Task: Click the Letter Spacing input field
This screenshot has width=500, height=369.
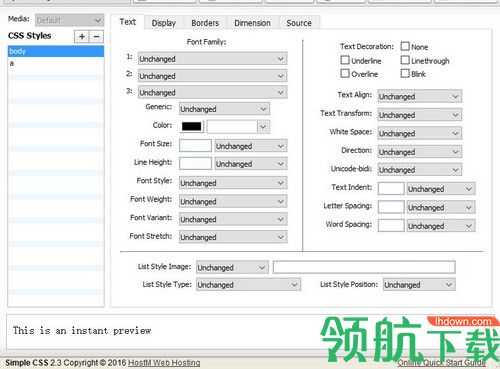Action: (391, 207)
